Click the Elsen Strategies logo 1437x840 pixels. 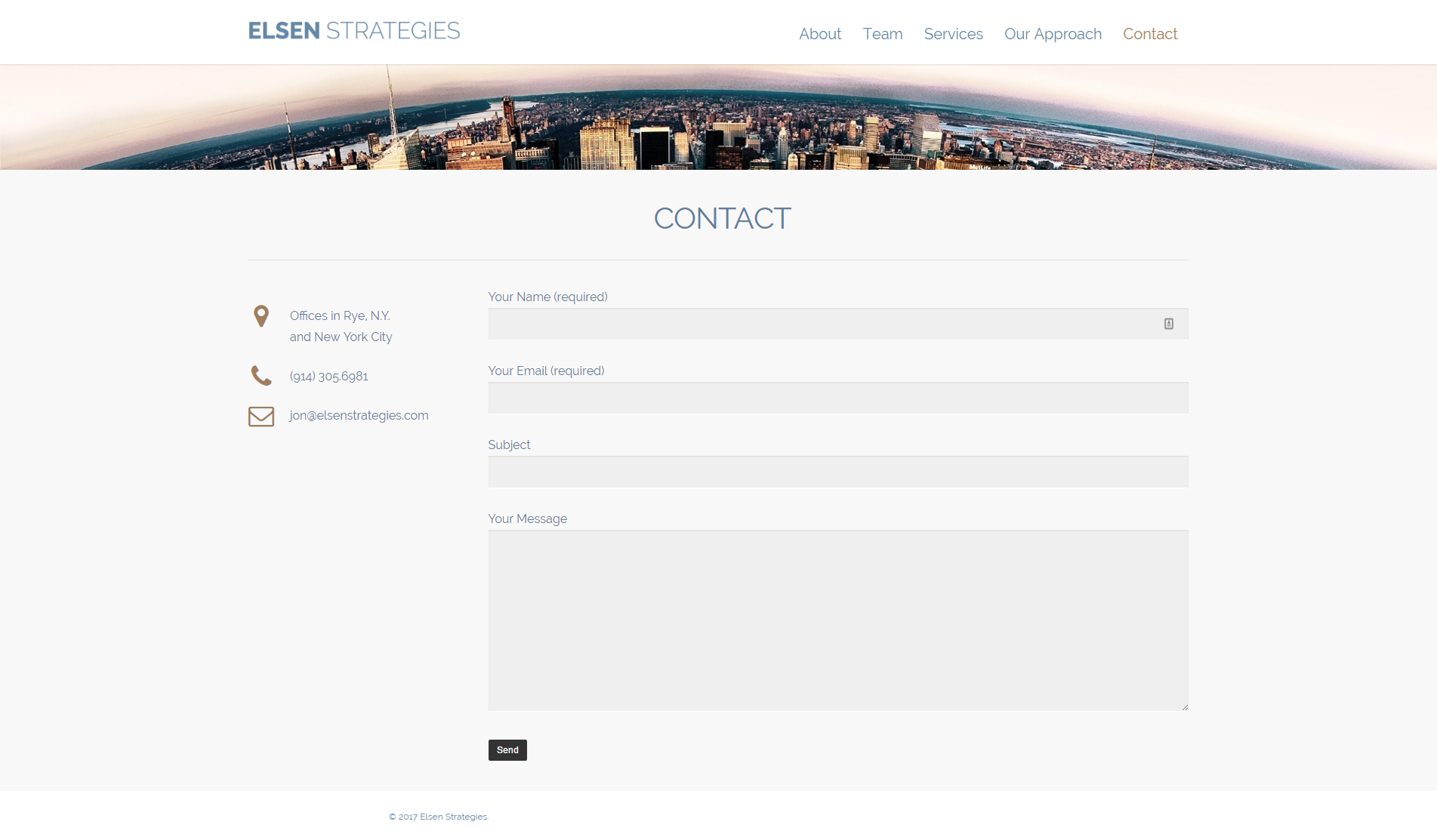coord(354,31)
